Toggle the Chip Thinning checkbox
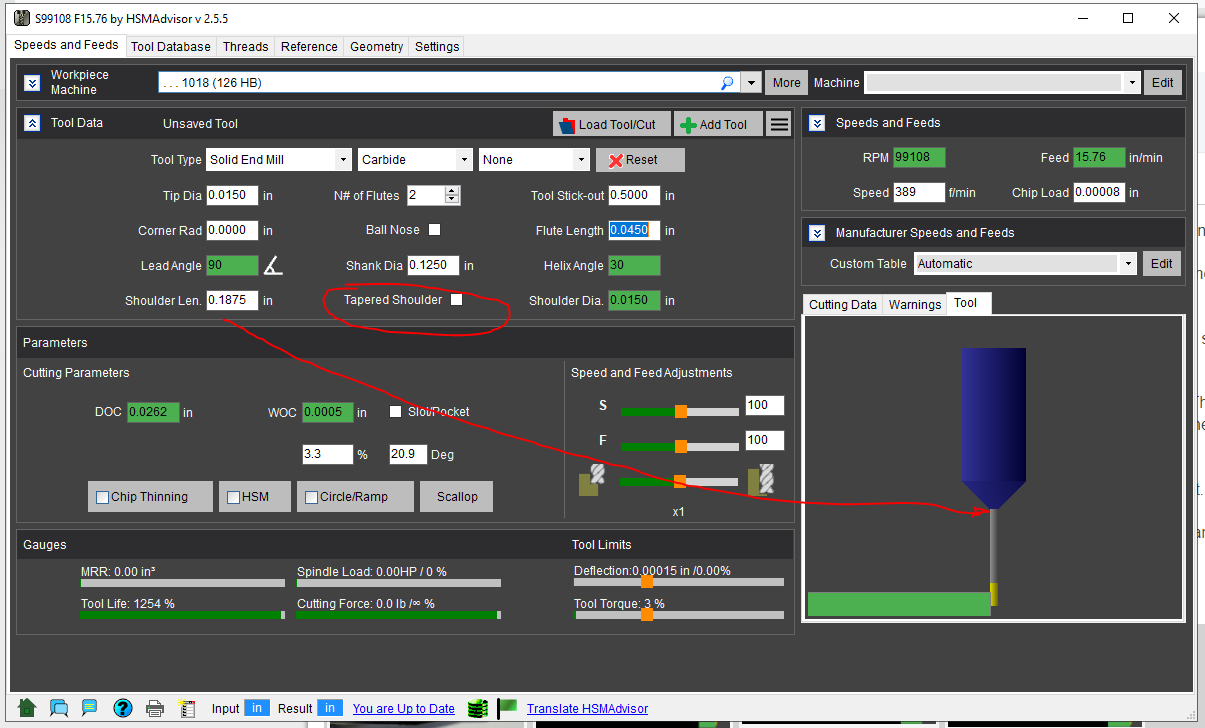Viewport: 1205px width, 728px height. click(102, 497)
